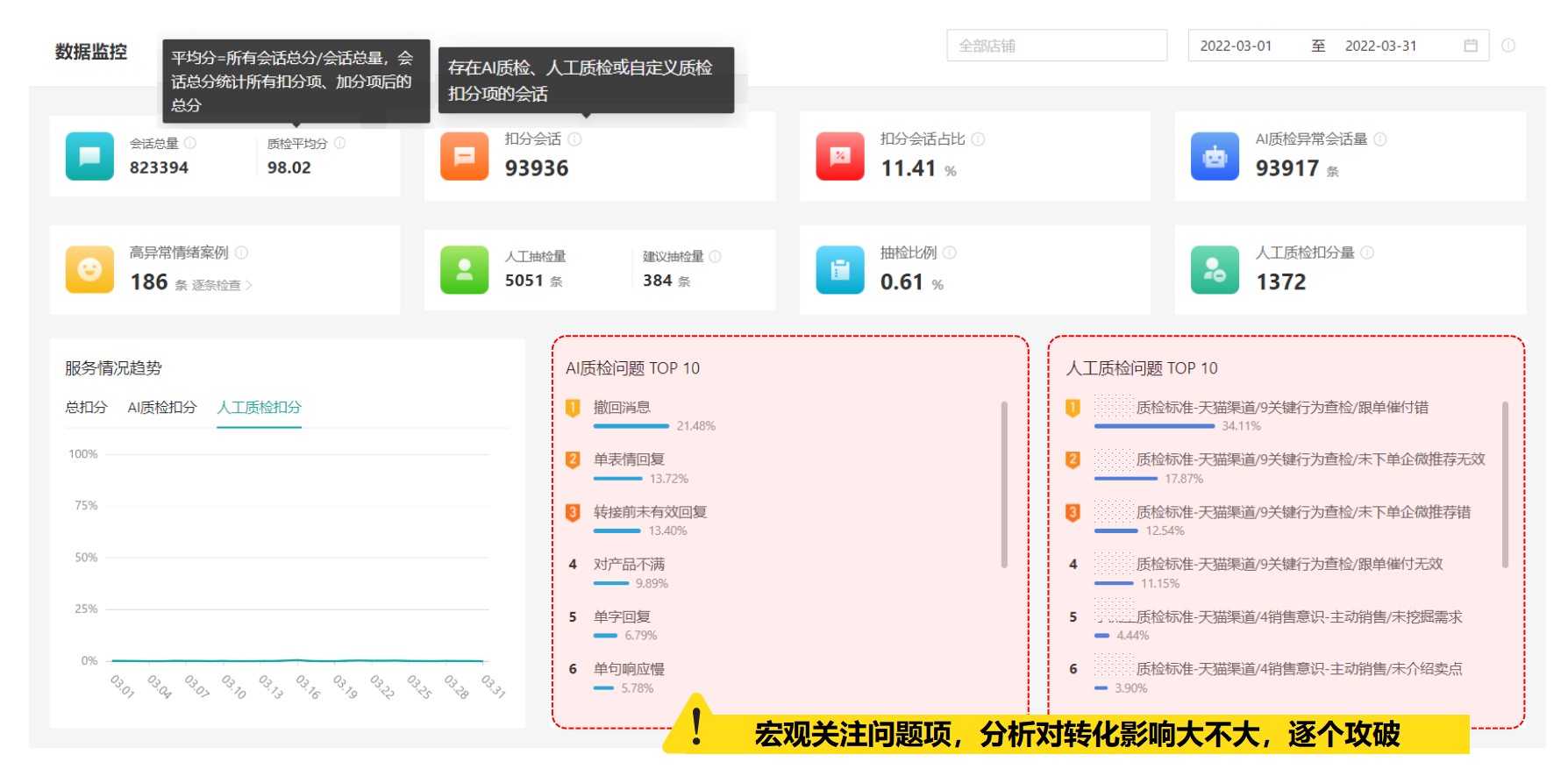Image resolution: width=1568 pixels, height=769 pixels.
Task: Click the 撤回消息 21.48% progress bar
Action: click(x=631, y=426)
